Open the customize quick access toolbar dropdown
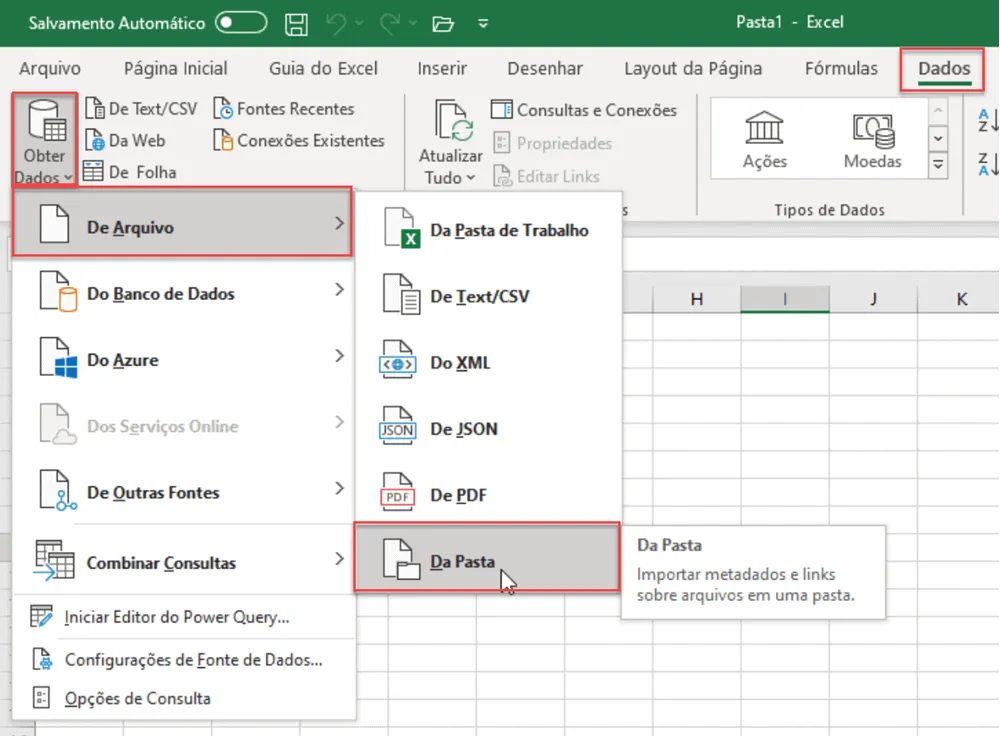 point(483,24)
